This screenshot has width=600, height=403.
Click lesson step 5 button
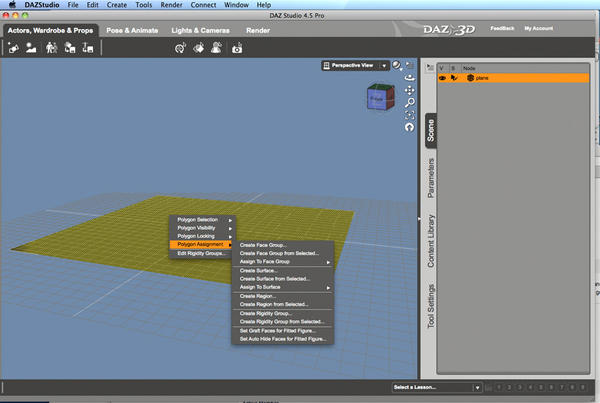click(541, 387)
